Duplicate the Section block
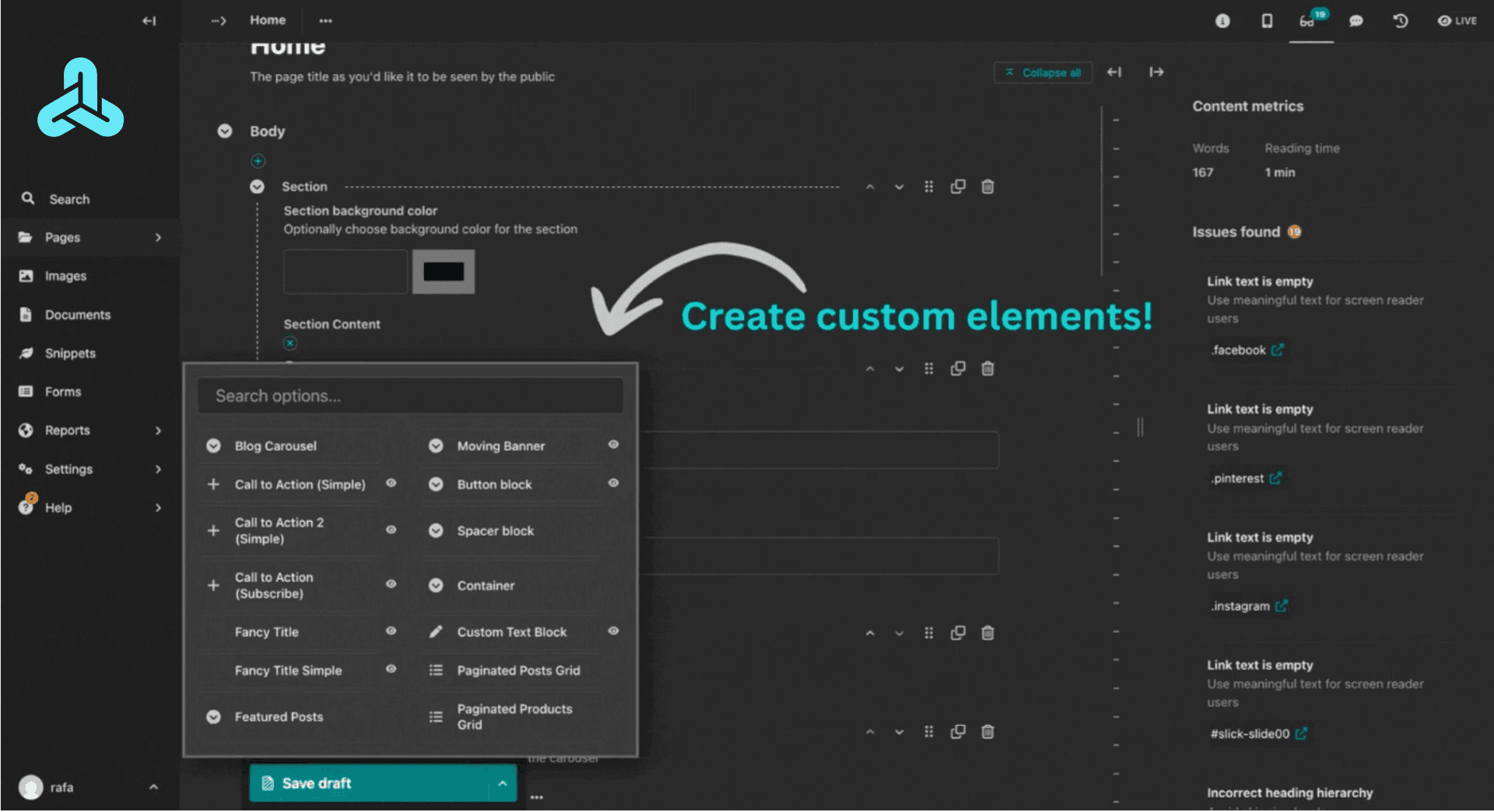The width and height of the screenshot is (1494, 812). pos(958,187)
